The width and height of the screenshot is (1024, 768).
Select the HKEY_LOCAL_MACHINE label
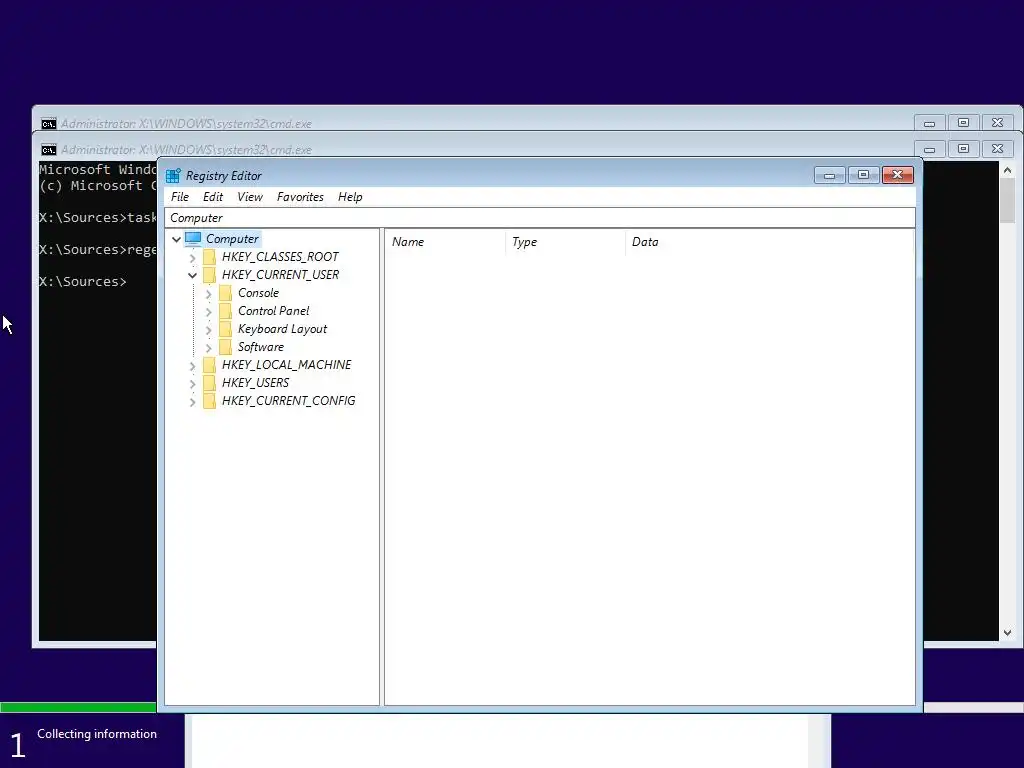pyautogui.click(x=286, y=365)
